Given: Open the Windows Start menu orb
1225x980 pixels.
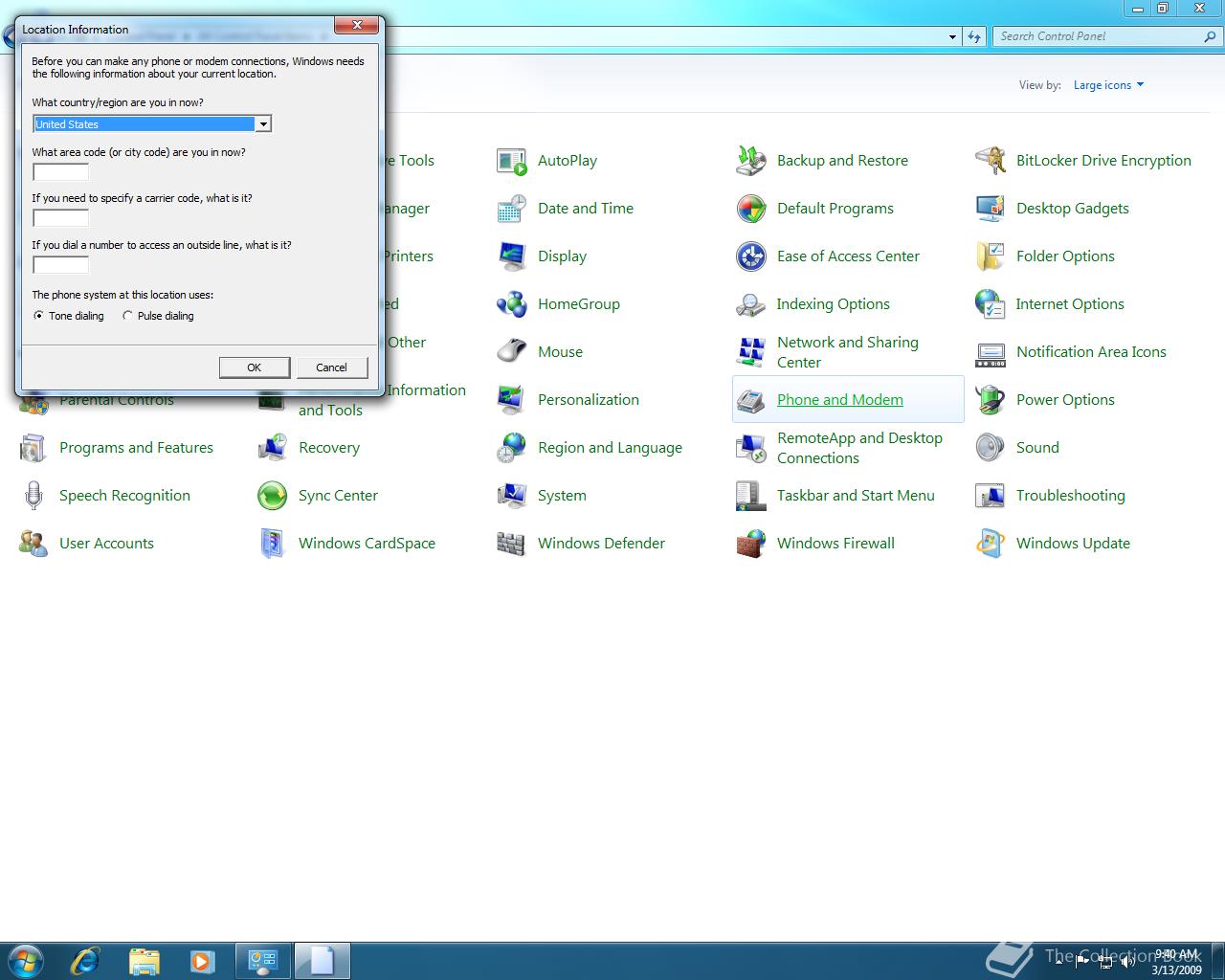Looking at the screenshot, I should [x=26, y=960].
